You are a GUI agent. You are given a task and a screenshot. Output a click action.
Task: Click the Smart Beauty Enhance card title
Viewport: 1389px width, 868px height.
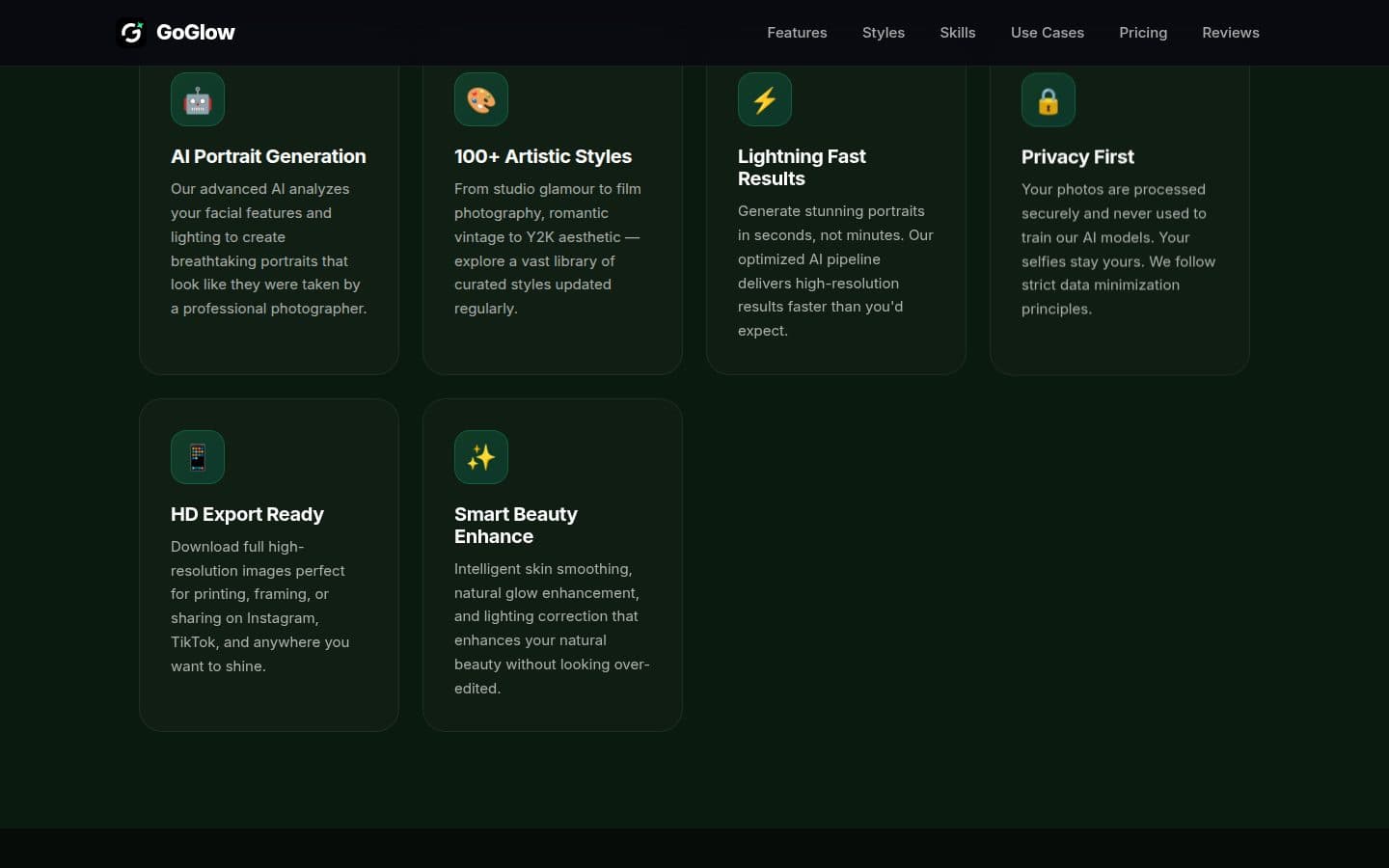click(x=516, y=525)
